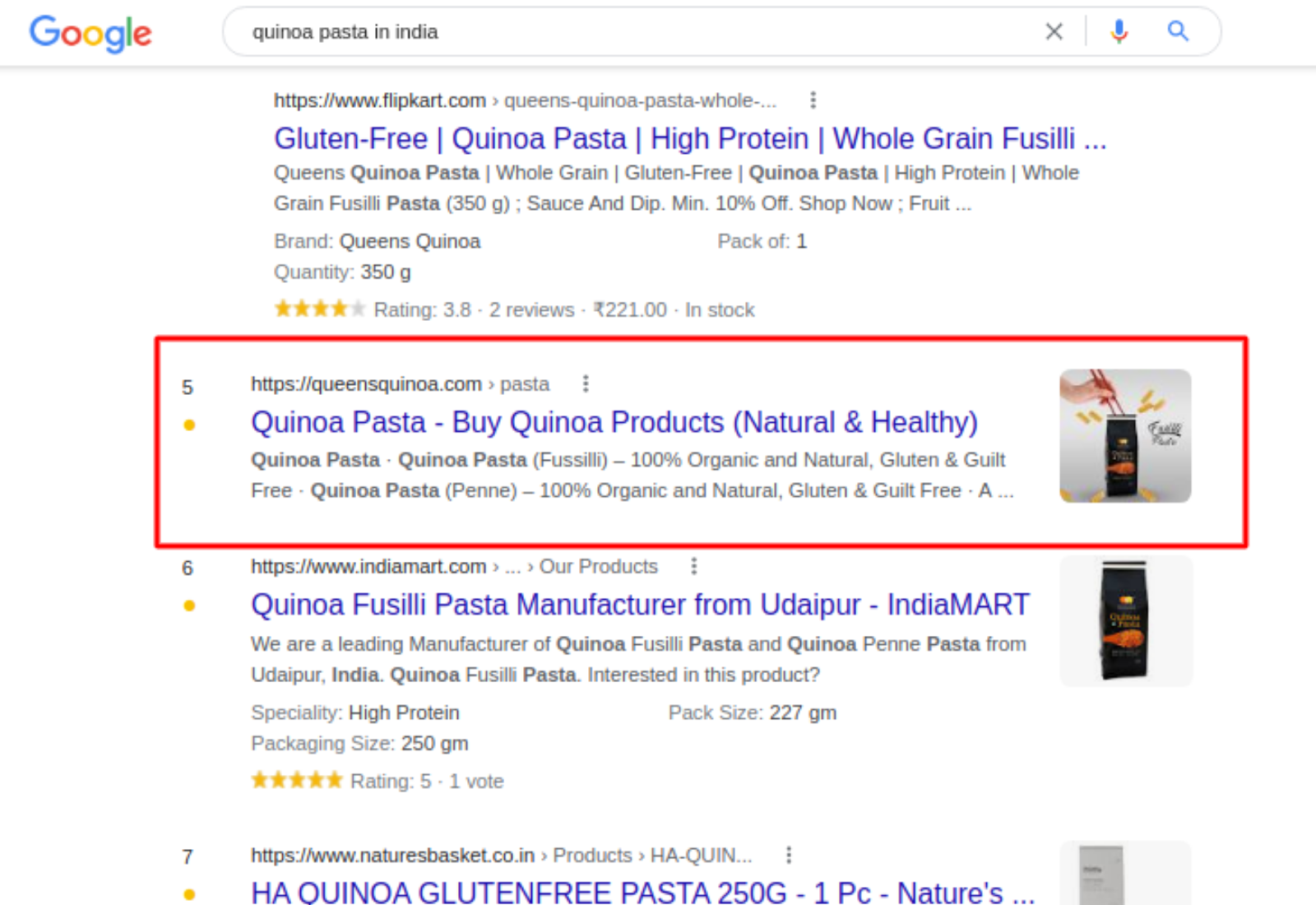Screen dimensions: 1316x905
Task: Click the fusilli pasta chopsticks thumbnail
Action: coord(1124,434)
